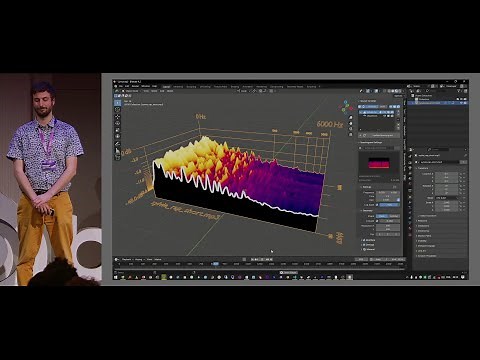Image resolution: width=480 pixels, height=360 pixels.
Task: Click the Location X value field
Action: tap(446, 174)
